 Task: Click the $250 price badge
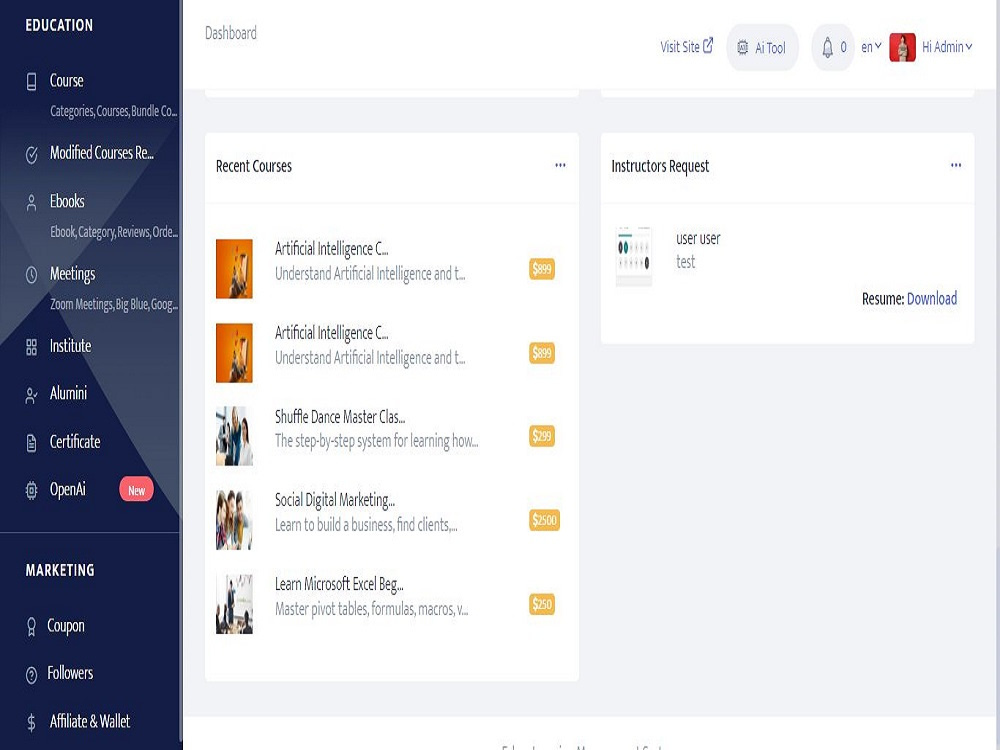542,604
